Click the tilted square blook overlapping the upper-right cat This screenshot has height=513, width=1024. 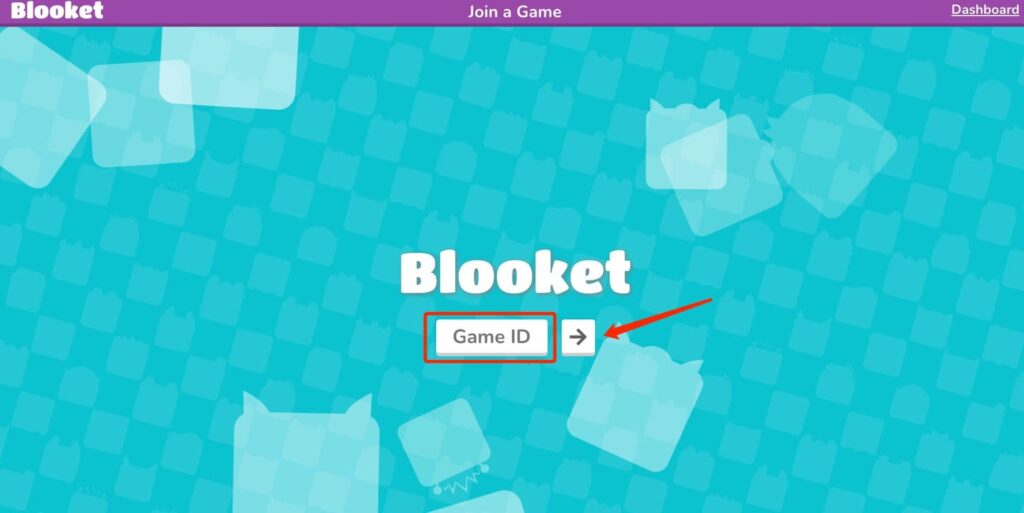coord(721,175)
